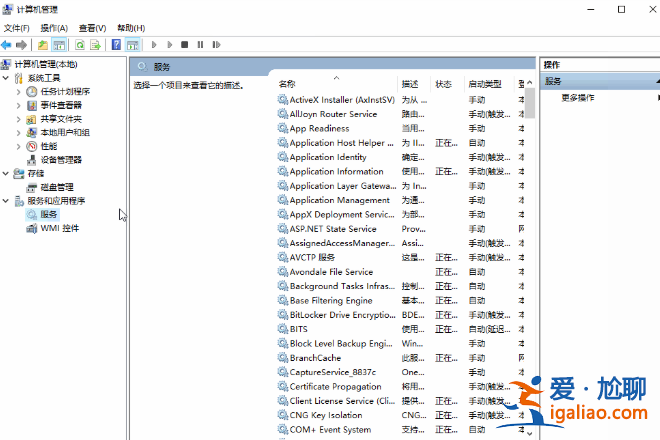Click the Forward arrow toolbar icon
660x440 pixels.
click(x=21, y=45)
